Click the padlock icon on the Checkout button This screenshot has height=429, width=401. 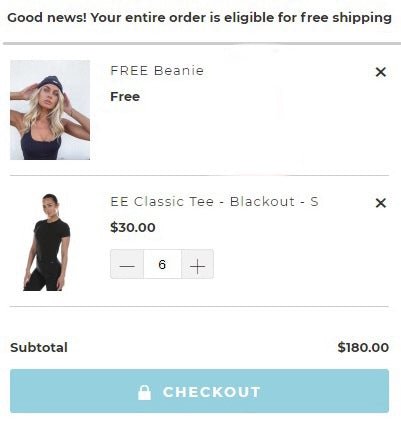pos(144,392)
